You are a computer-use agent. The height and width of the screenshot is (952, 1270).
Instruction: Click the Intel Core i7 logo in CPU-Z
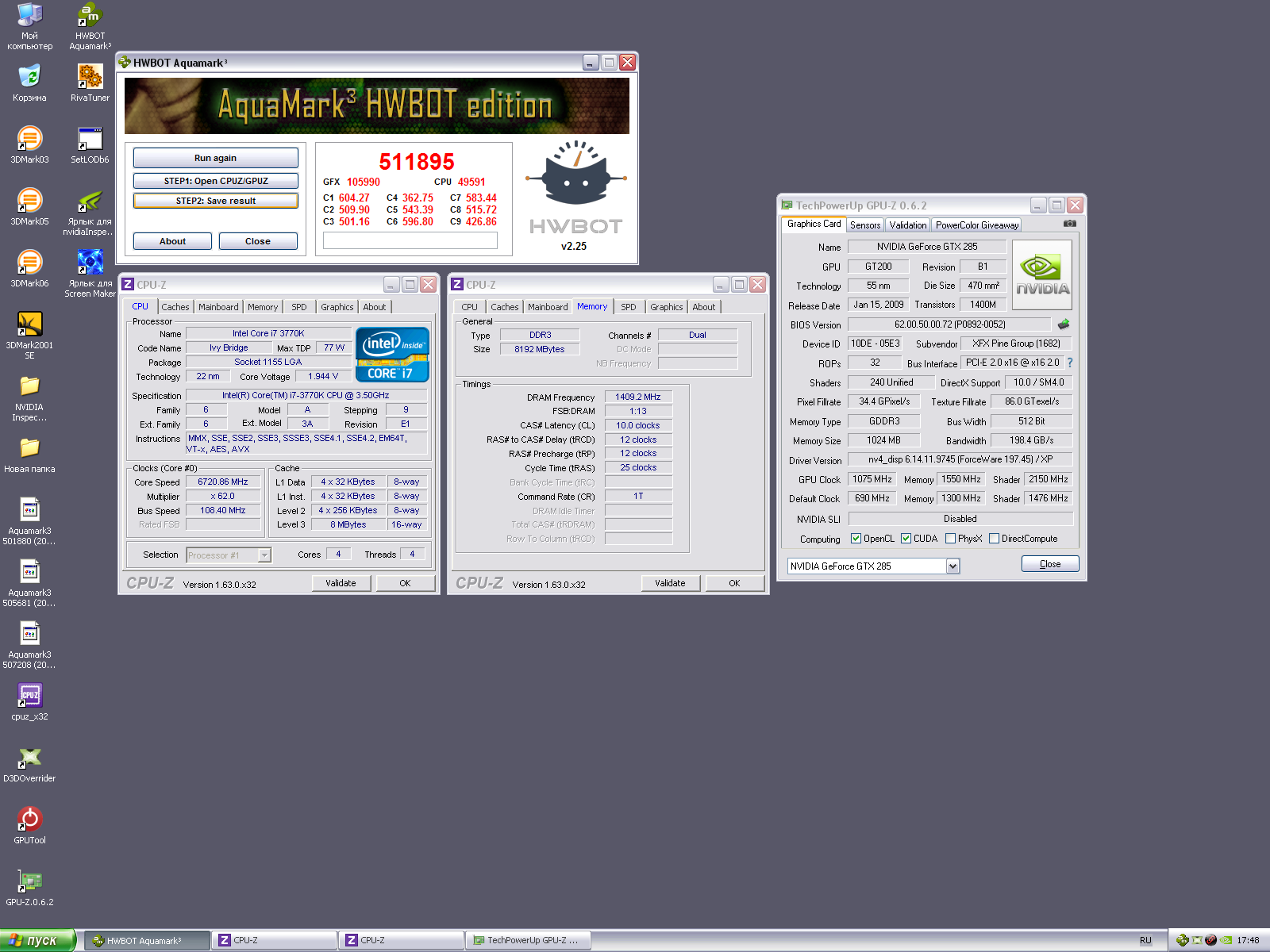pyautogui.click(x=393, y=354)
